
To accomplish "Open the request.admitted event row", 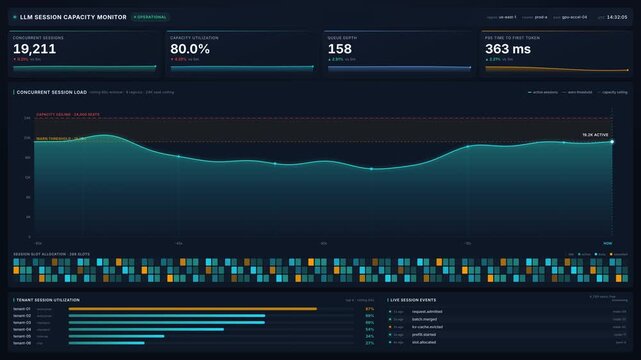I will [508, 312].
